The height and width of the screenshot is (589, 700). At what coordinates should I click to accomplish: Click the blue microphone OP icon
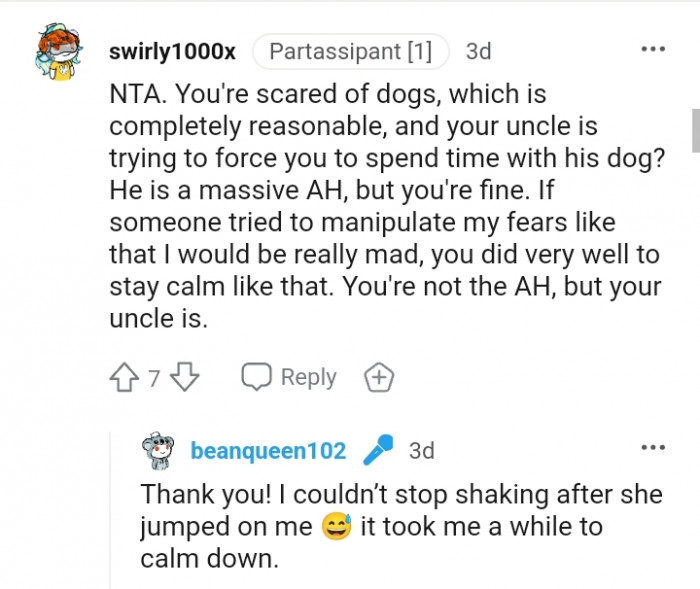click(x=379, y=451)
